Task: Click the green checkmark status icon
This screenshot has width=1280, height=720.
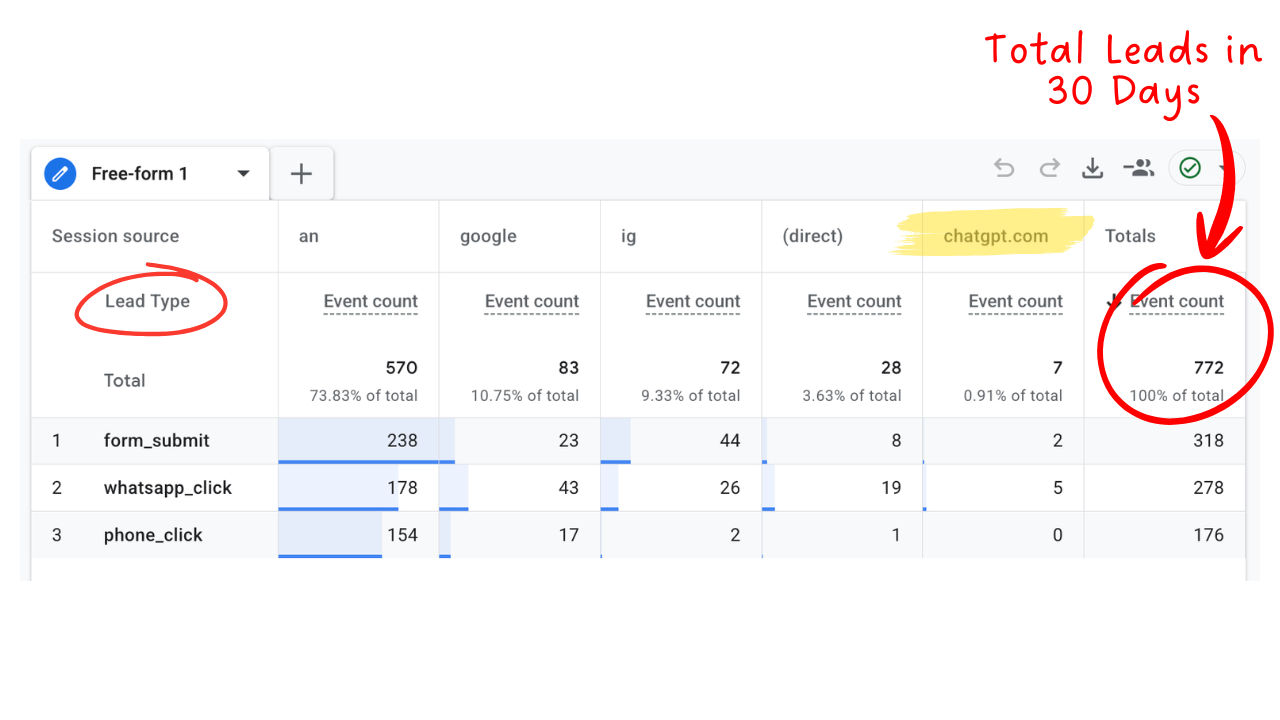Action: [x=1190, y=168]
